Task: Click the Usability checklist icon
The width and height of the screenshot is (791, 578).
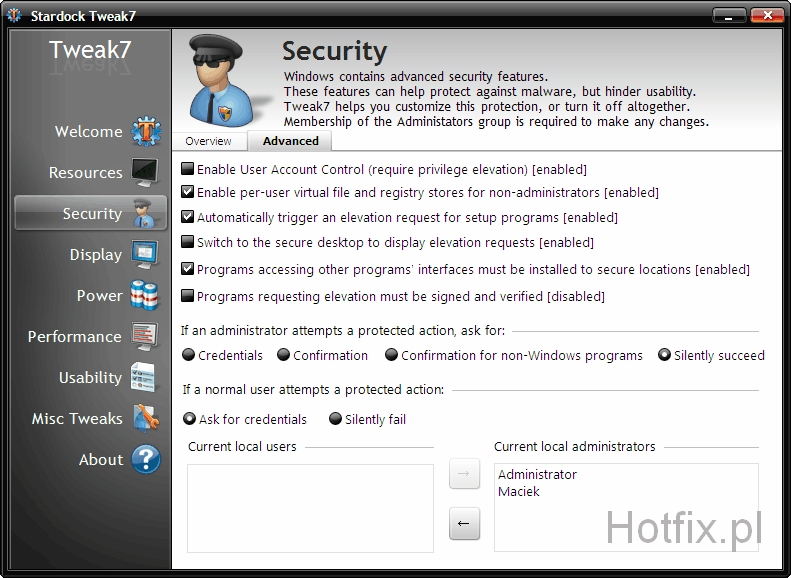Action: [x=144, y=377]
